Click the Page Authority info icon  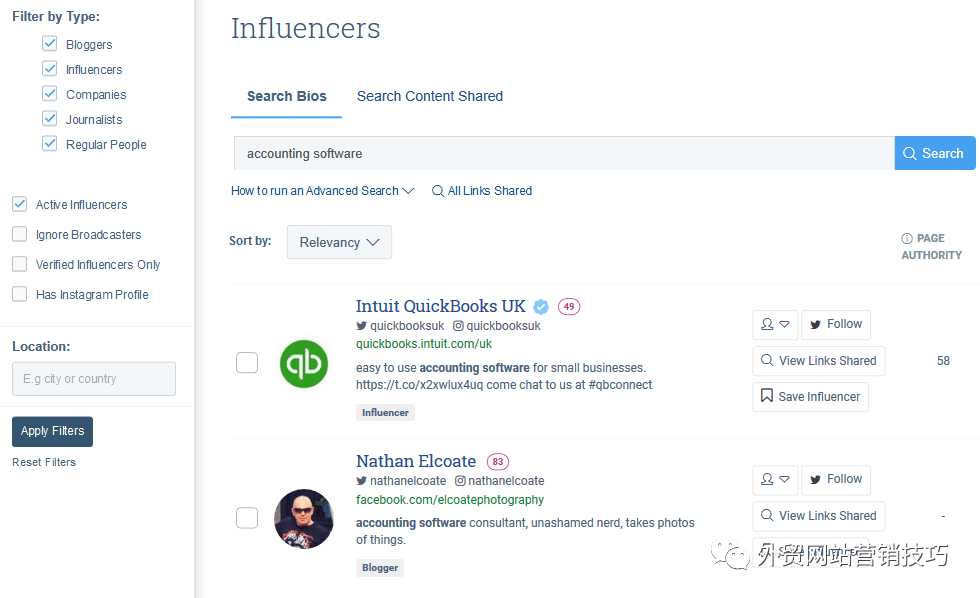(907, 238)
